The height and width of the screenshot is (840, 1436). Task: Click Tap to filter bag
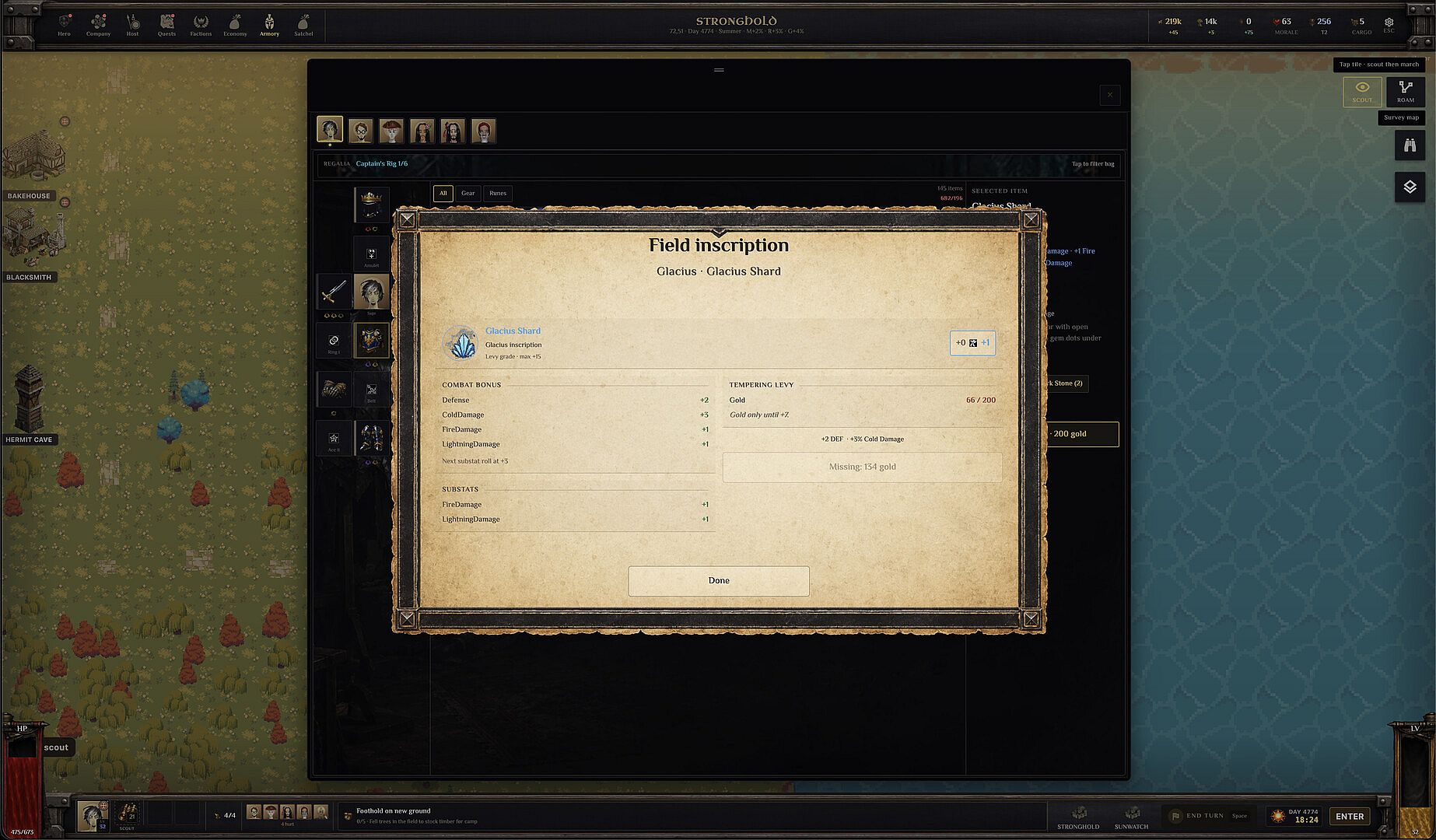[1093, 164]
